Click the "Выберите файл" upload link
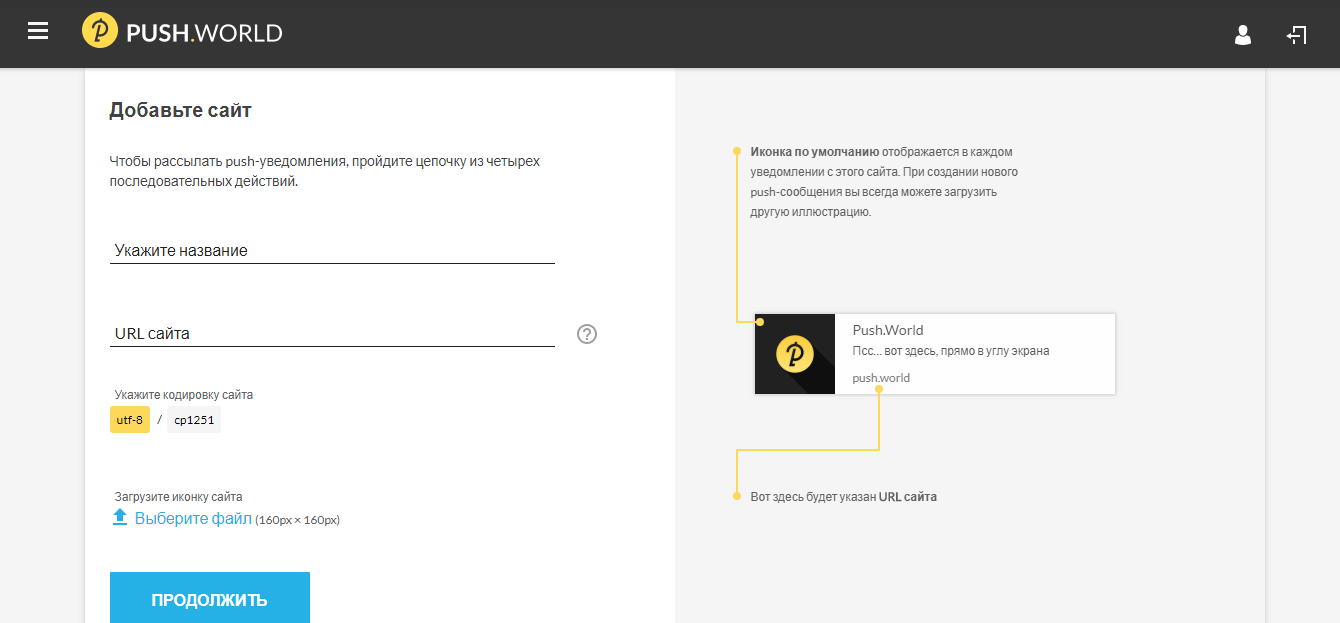 click(x=193, y=519)
